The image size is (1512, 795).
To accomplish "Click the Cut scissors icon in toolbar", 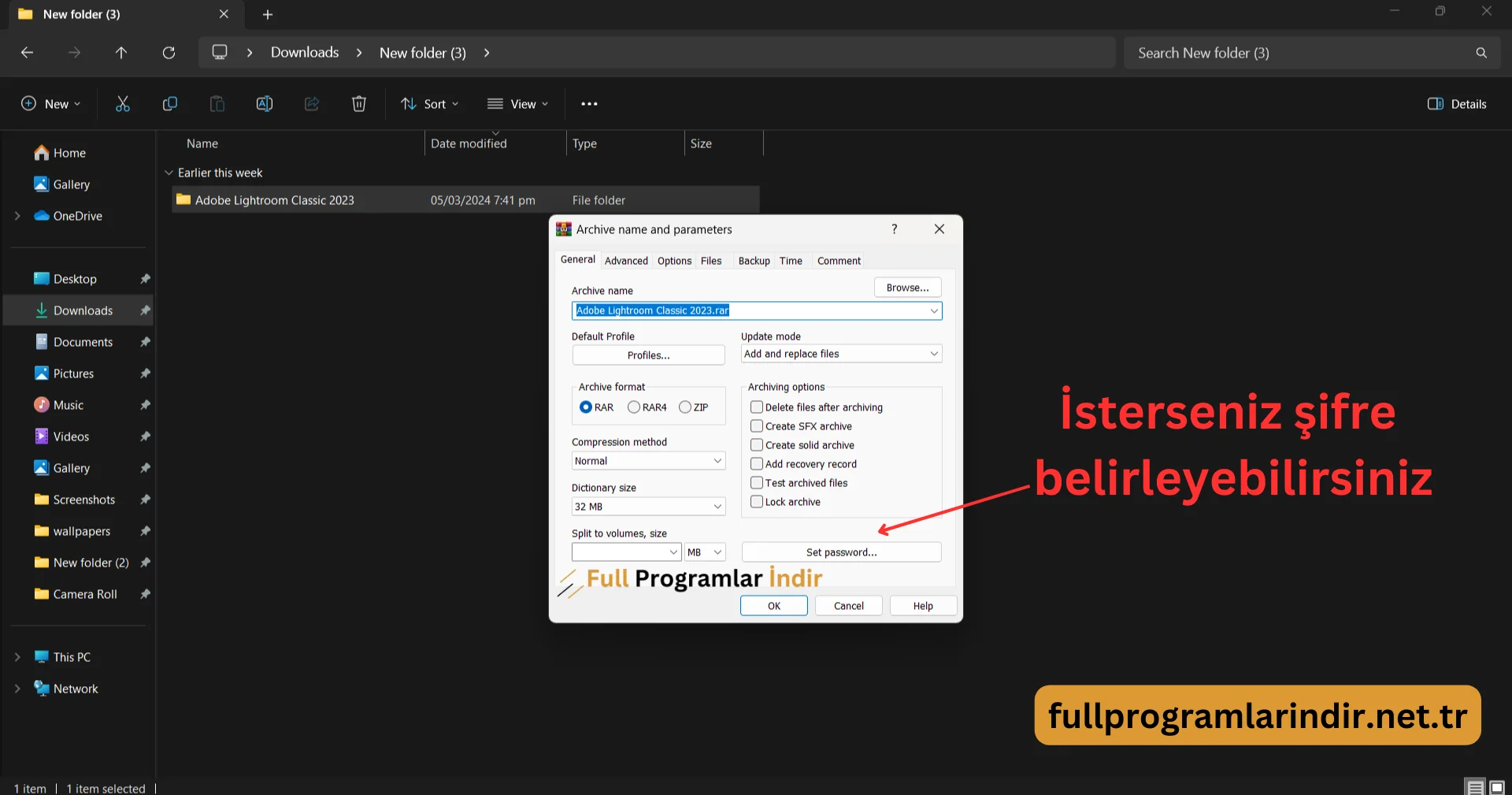I will 123,104.
